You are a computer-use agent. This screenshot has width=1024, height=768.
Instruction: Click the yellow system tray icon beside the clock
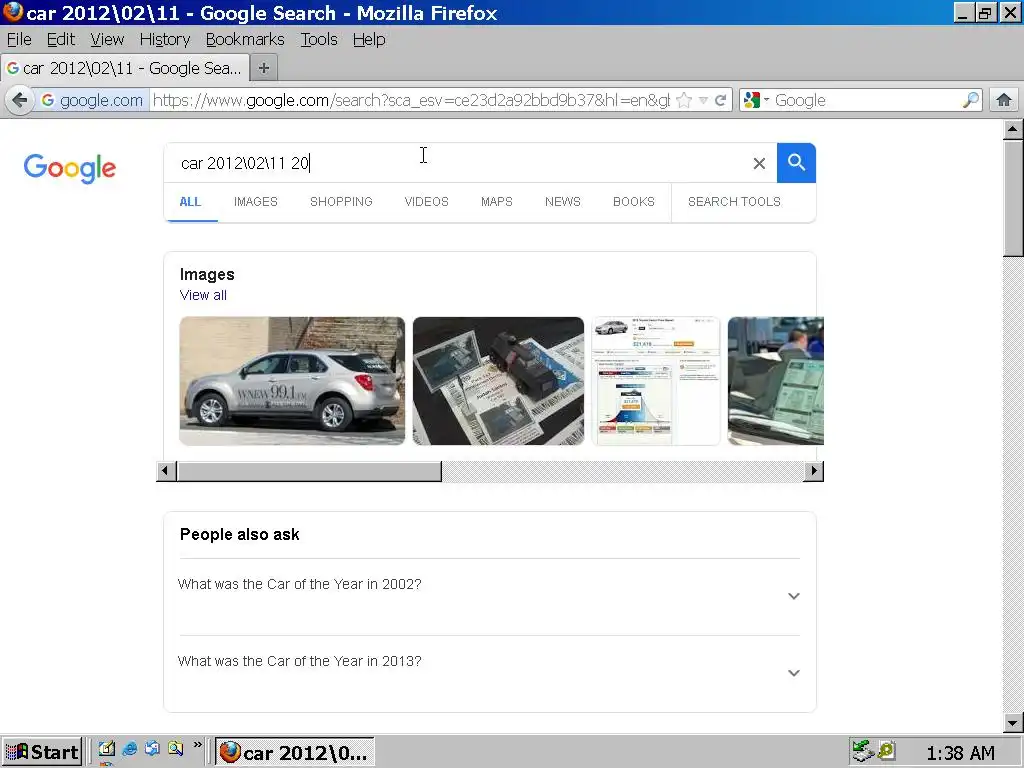(886, 752)
